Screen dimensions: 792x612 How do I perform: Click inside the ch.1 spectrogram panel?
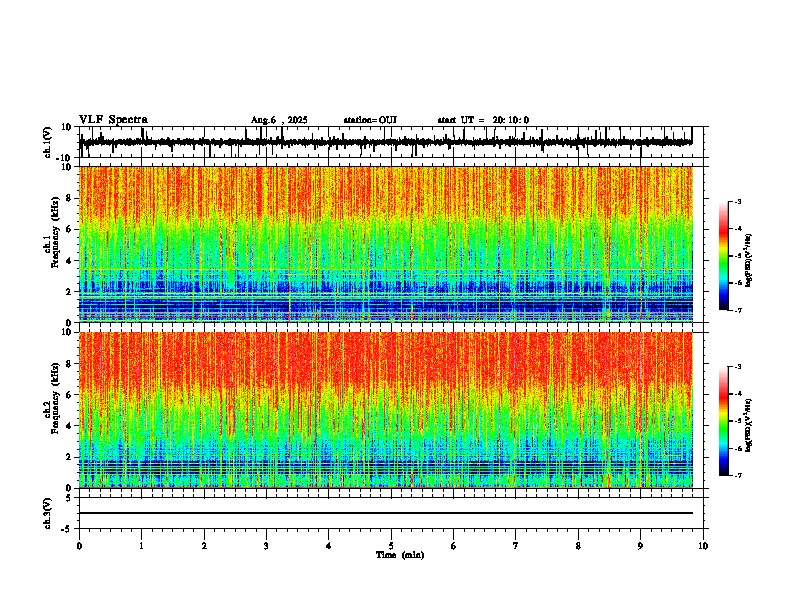386,244
